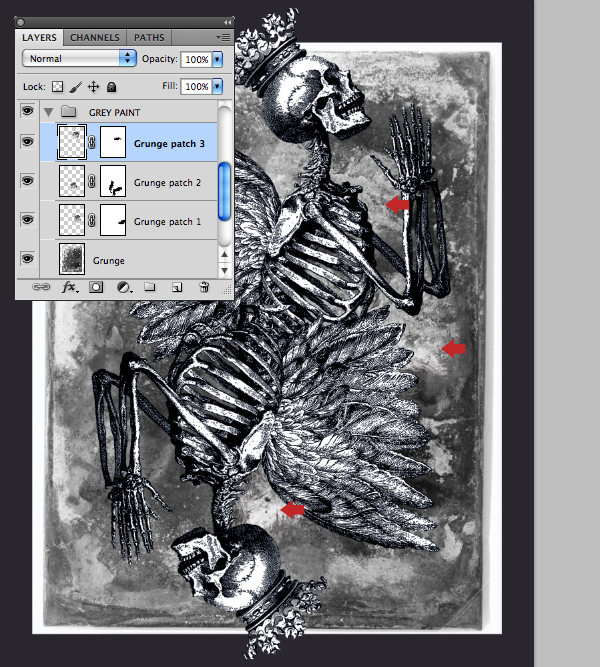Toggle Lock position move icon
The height and width of the screenshot is (667, 600).
94,87
